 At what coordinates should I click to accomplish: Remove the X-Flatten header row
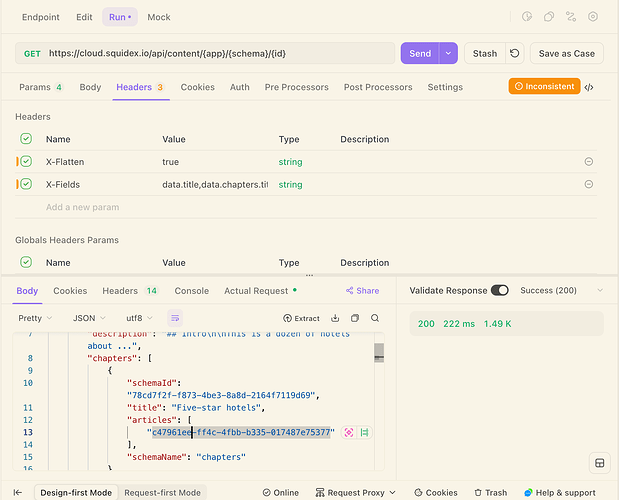[589, 161]
